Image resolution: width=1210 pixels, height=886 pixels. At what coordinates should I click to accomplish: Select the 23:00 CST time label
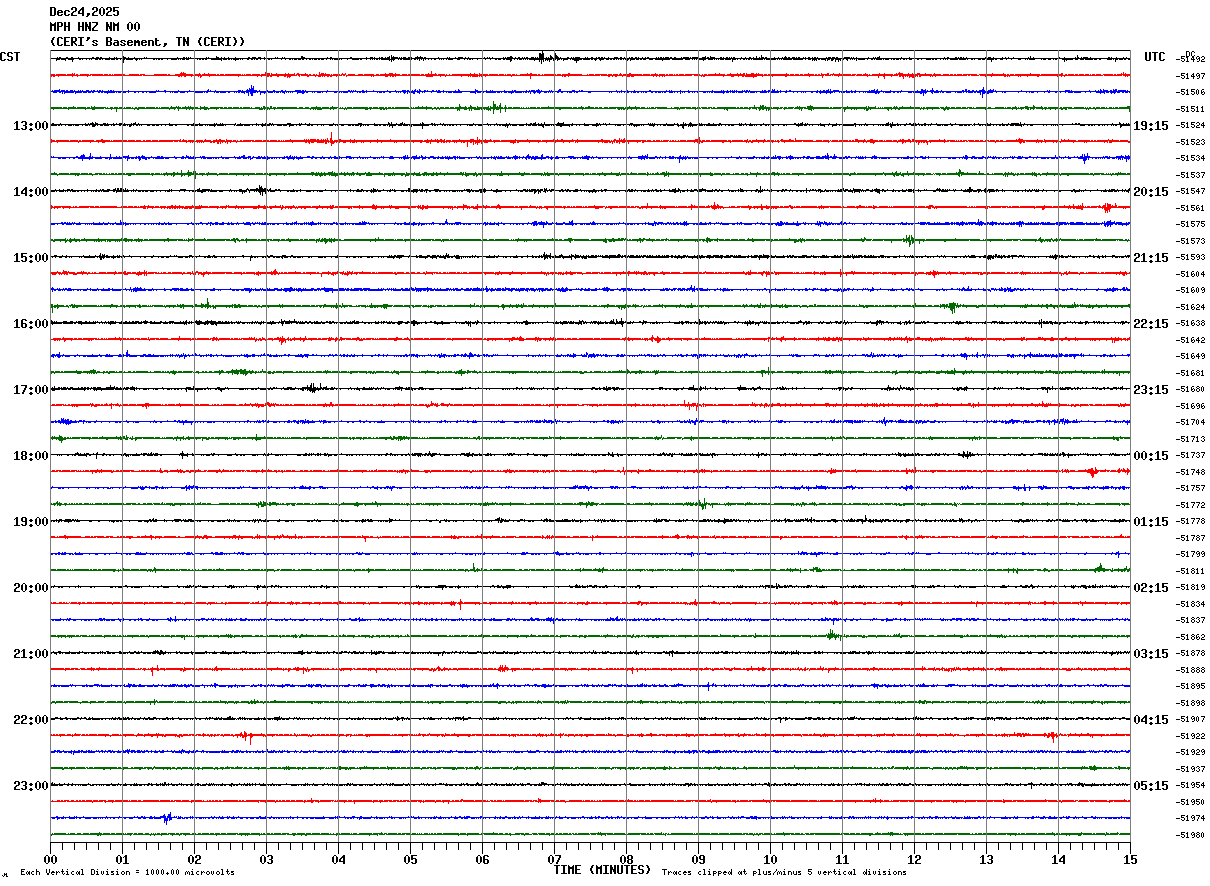tap(31, 786)
